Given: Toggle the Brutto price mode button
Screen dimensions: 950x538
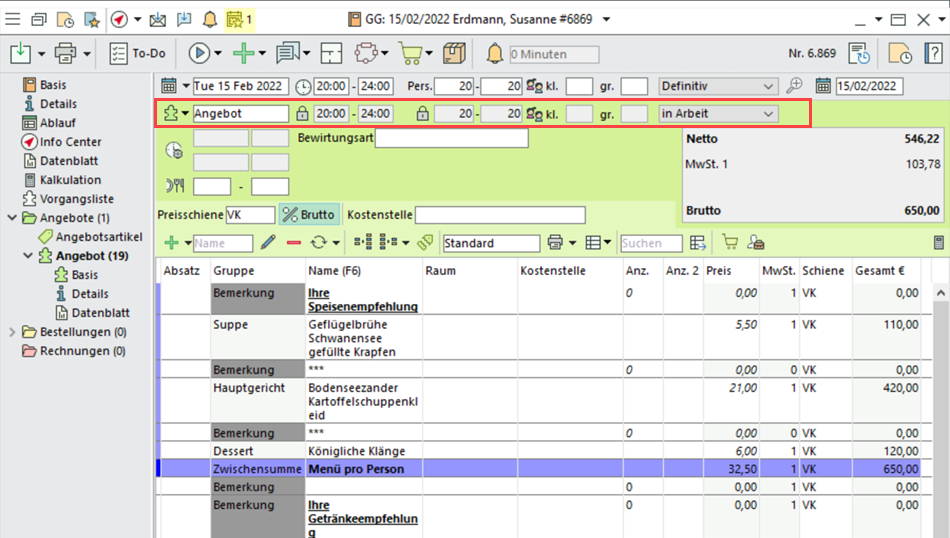Looking at the screenshot, I should [x=308, y=215].
